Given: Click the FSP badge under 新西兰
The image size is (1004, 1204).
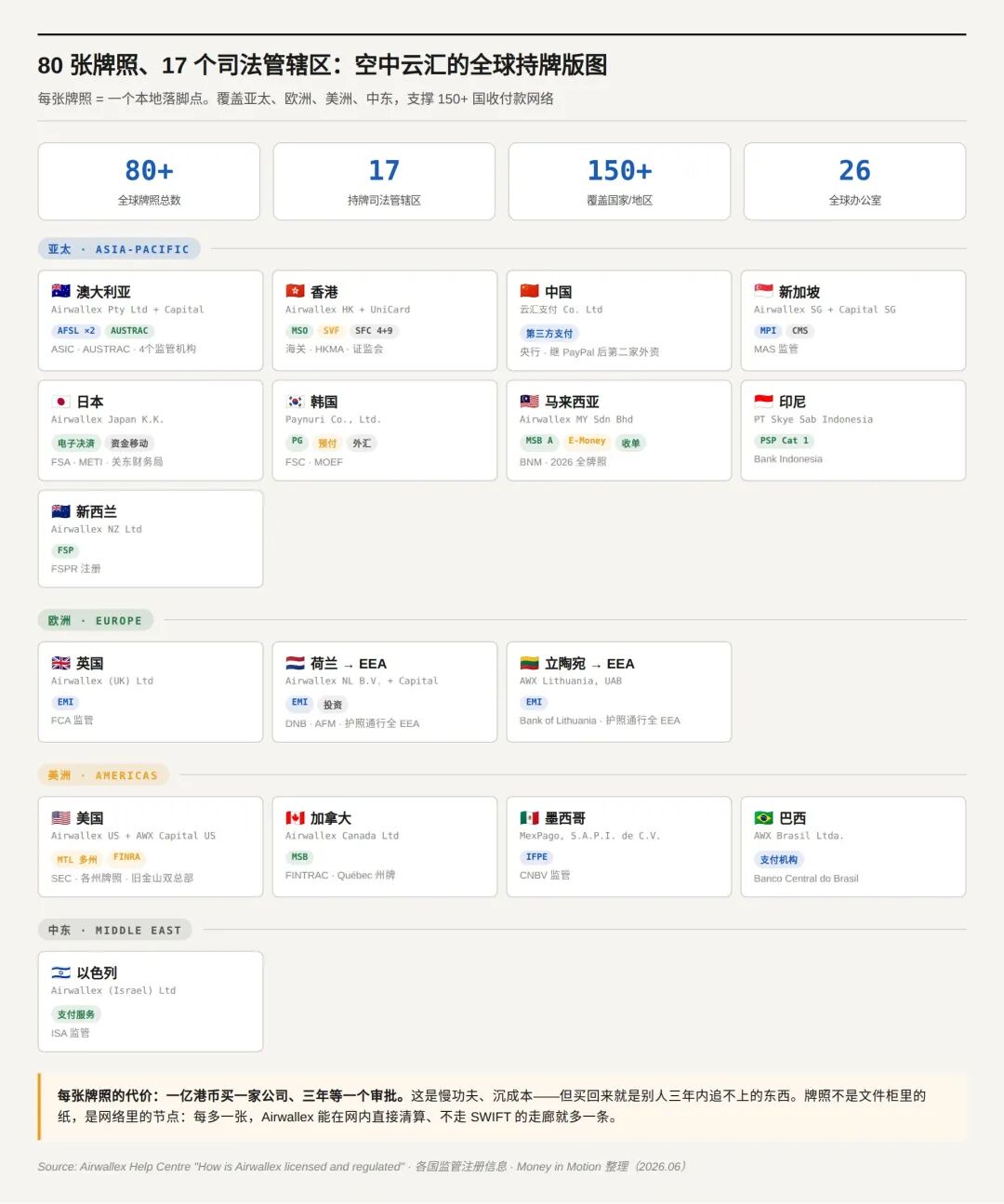Looking at the screenshot, I should pyautogui.click(x=65, y=550).
